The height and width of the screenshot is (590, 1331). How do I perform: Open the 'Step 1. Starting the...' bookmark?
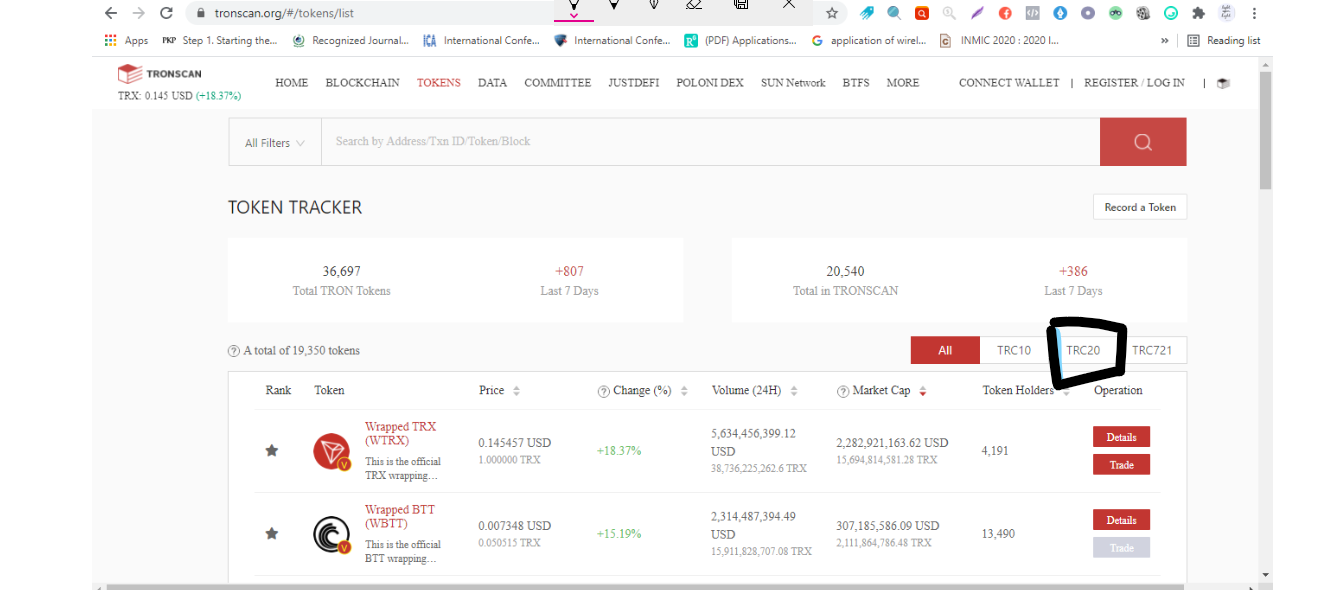pyautogui.click(x=220, y=41)
